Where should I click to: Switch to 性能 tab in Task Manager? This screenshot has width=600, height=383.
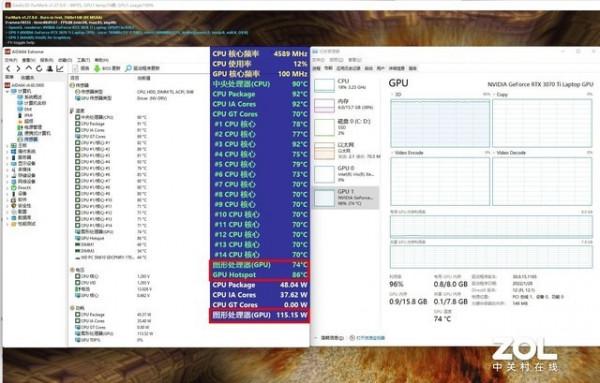point(328,68)
